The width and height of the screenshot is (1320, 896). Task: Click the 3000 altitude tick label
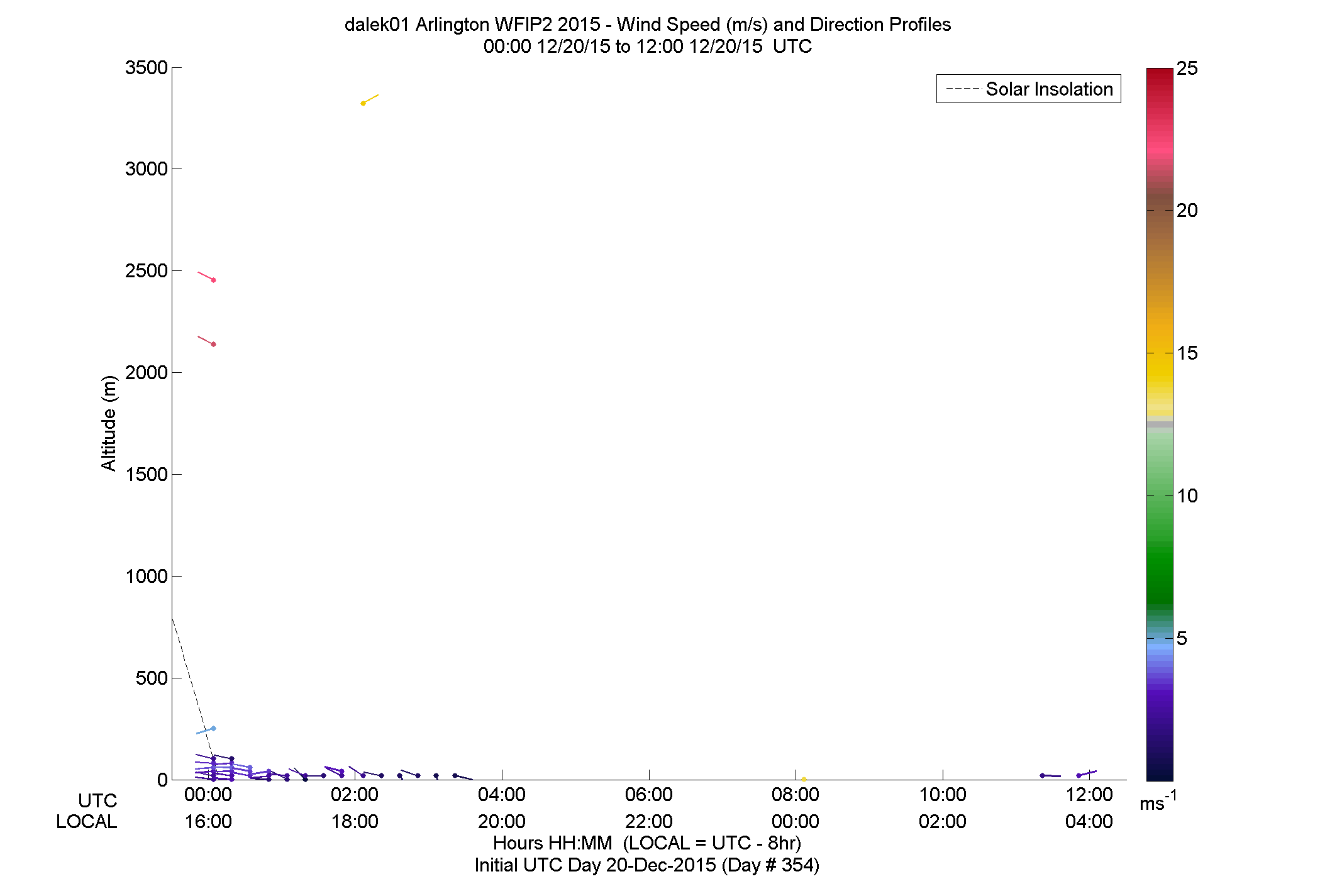(x=146, y=169)
